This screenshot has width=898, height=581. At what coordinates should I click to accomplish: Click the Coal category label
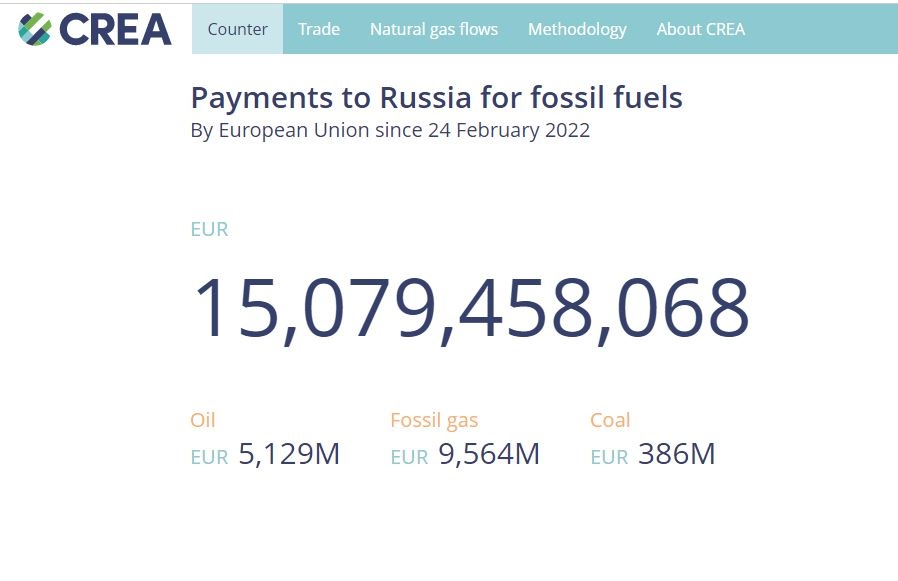[x=610, y=420]
